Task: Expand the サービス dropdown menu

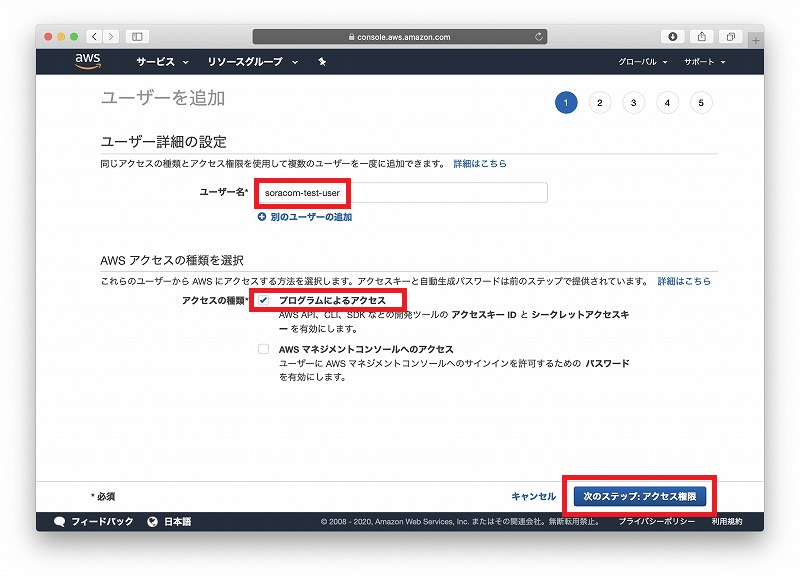Action: (162, 62)
